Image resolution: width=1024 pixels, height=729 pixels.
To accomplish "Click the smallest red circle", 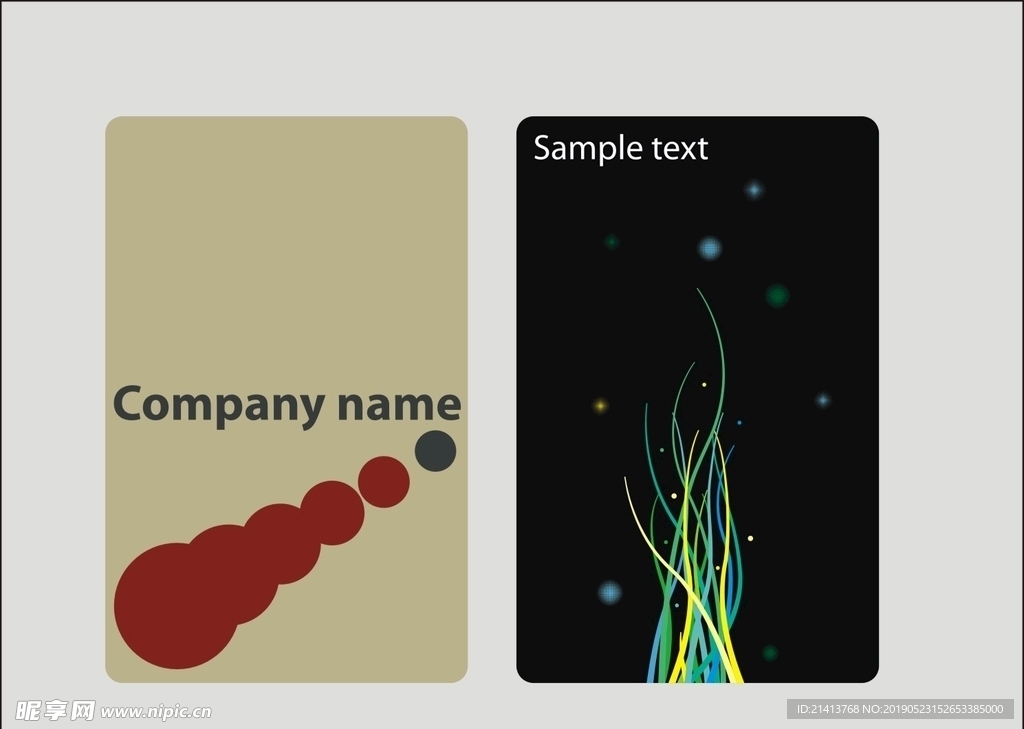I will pyautogui.click(x=384, y=482).
